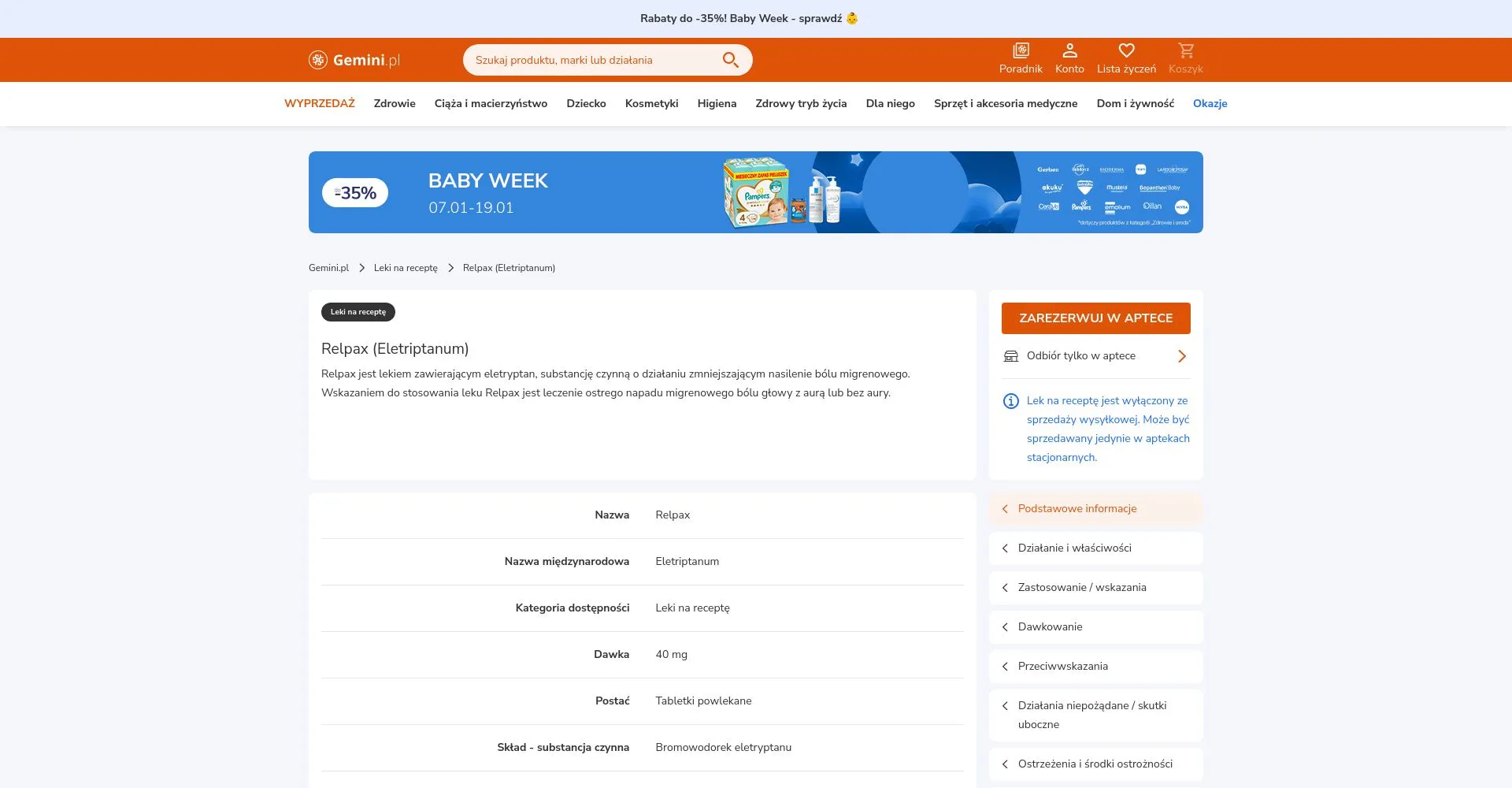This screenshot has height=788, width=1512.
Task: Click Tabletki powlekane form value
Action: pyautogui.click(x=703, y=701)
